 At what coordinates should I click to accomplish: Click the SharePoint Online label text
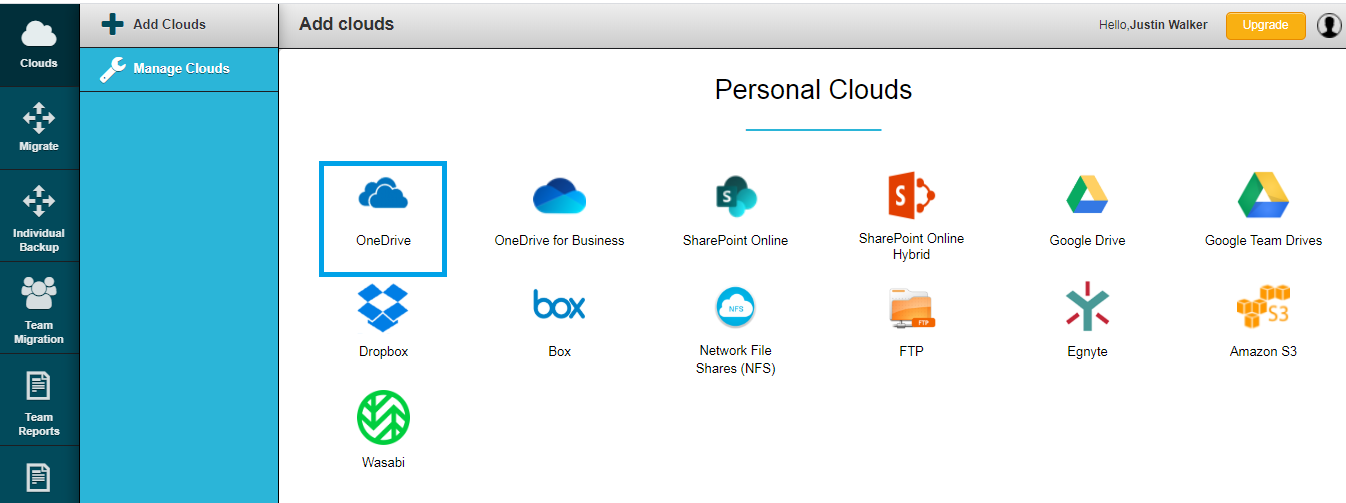[x=735, y=241]
